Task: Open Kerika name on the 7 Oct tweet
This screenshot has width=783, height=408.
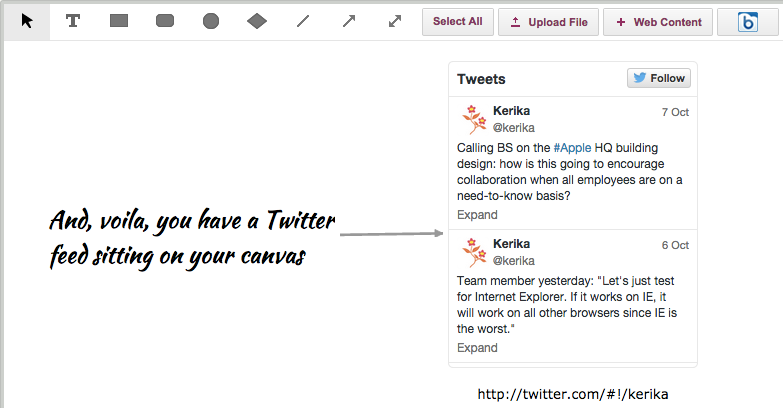Action: click(511, 111)
